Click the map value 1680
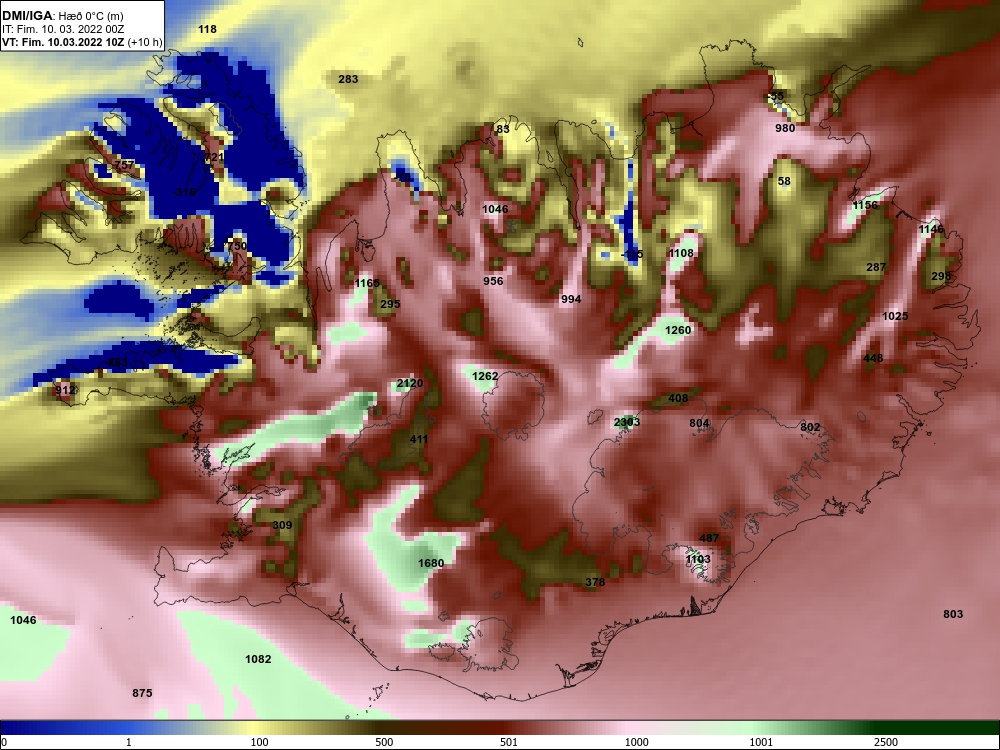The height and width of the screenshot is (750, 1000). tap(430, 563)
